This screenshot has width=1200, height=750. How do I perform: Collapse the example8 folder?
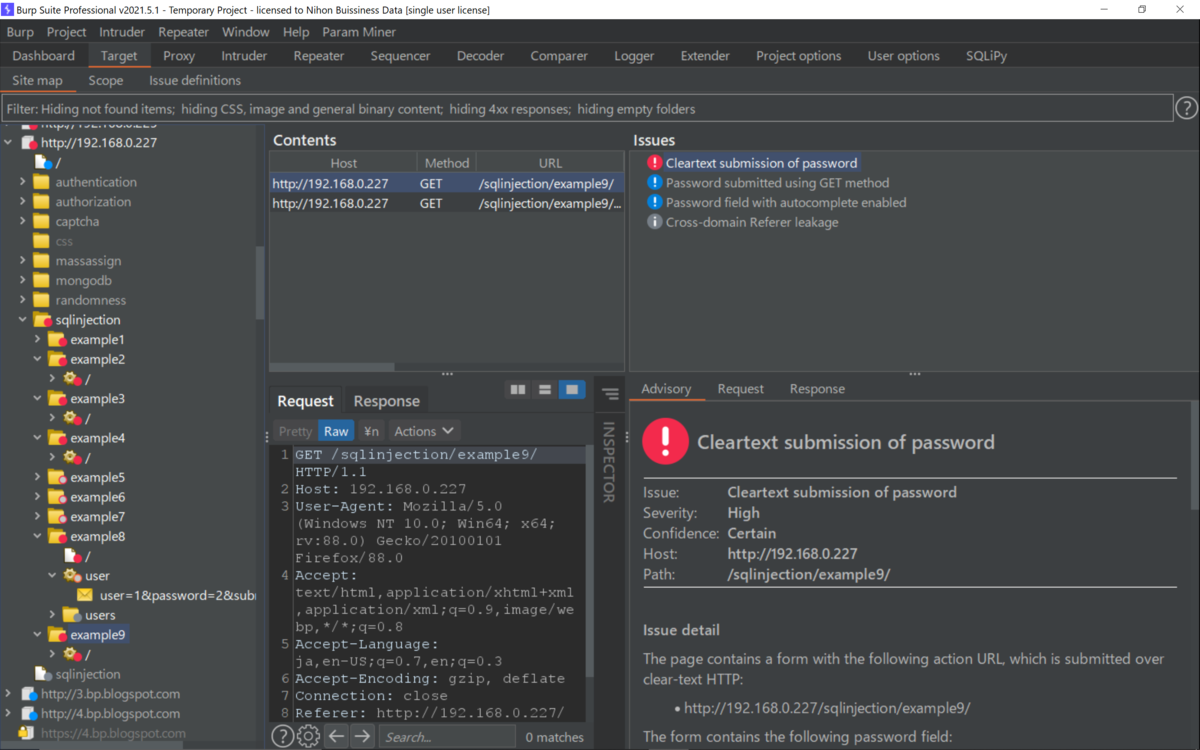[x=38, y=537]
